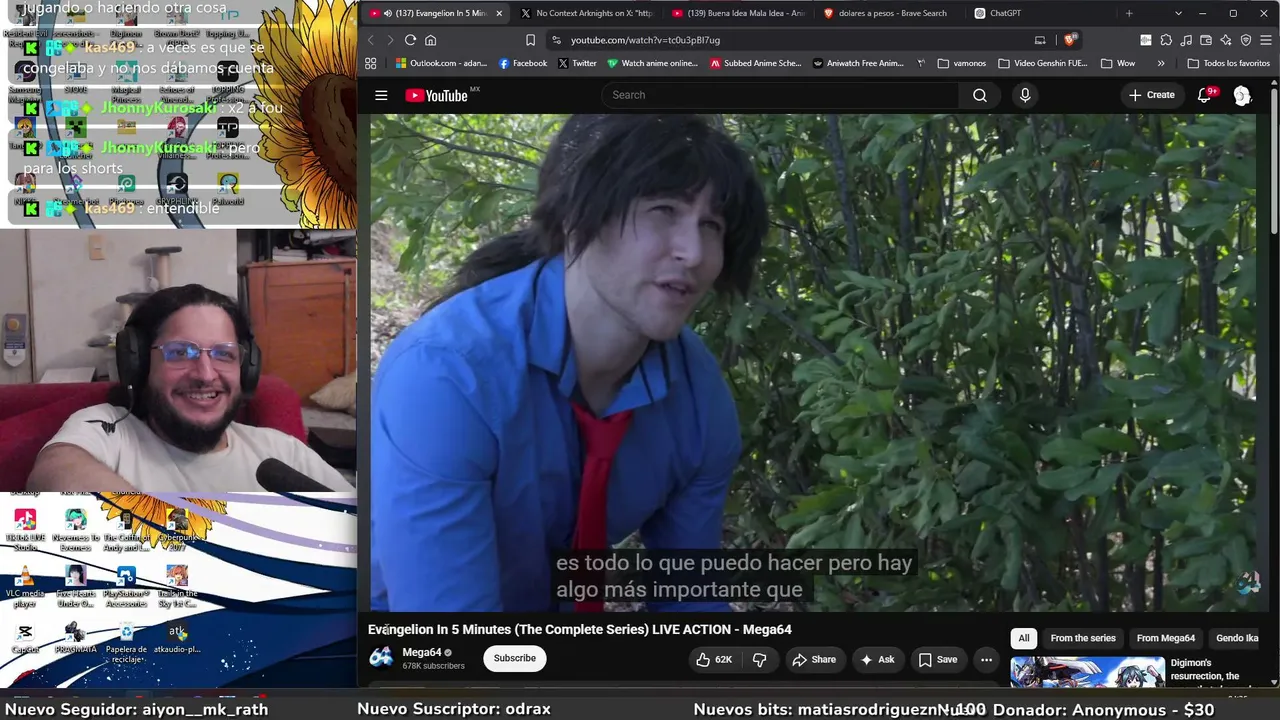Switch to the Buena Idea Mala Idea tab

coord(738,13)
